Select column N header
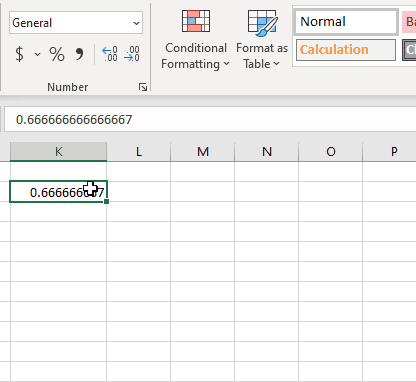 coord(267,152)
